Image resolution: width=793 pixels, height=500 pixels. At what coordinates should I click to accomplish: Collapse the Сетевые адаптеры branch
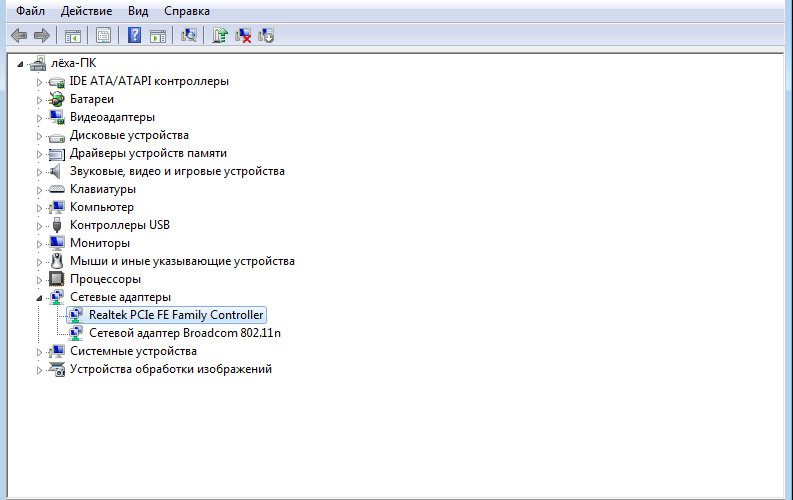tap(39, 298)
